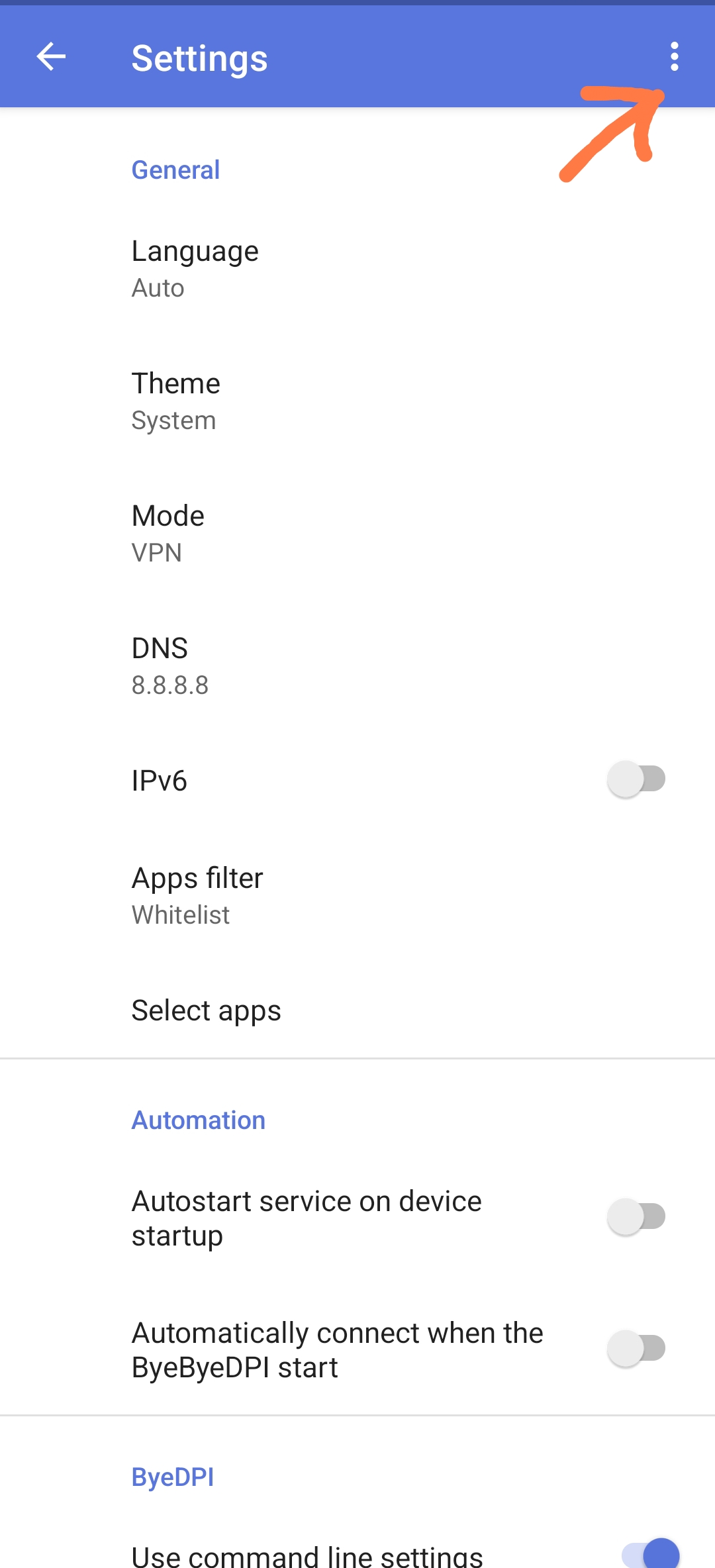Open the three-dot overflow menu
This screenshot has width=715, height=1568.
tap(674, 57)
